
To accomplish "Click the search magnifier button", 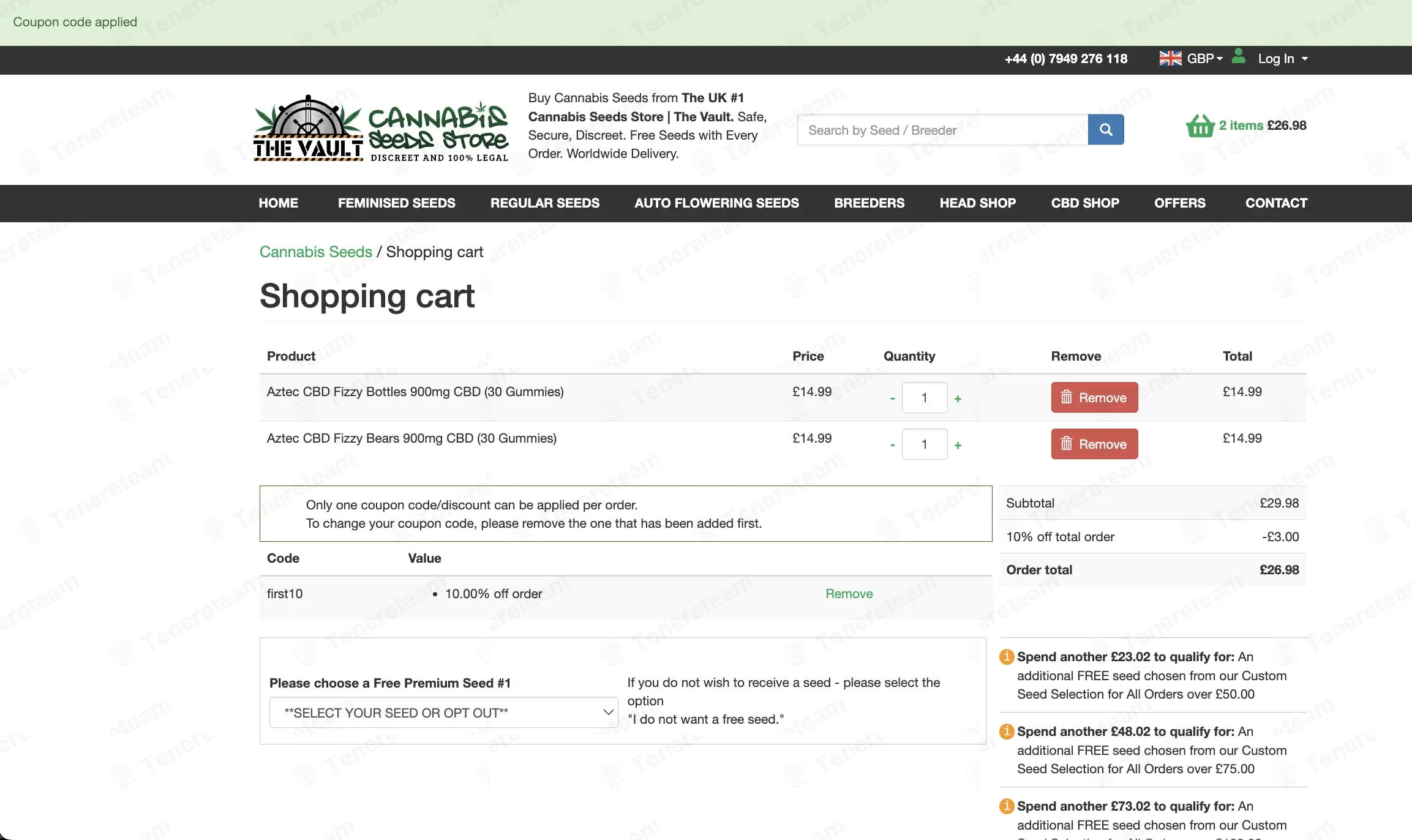I will coord(1106,130).
